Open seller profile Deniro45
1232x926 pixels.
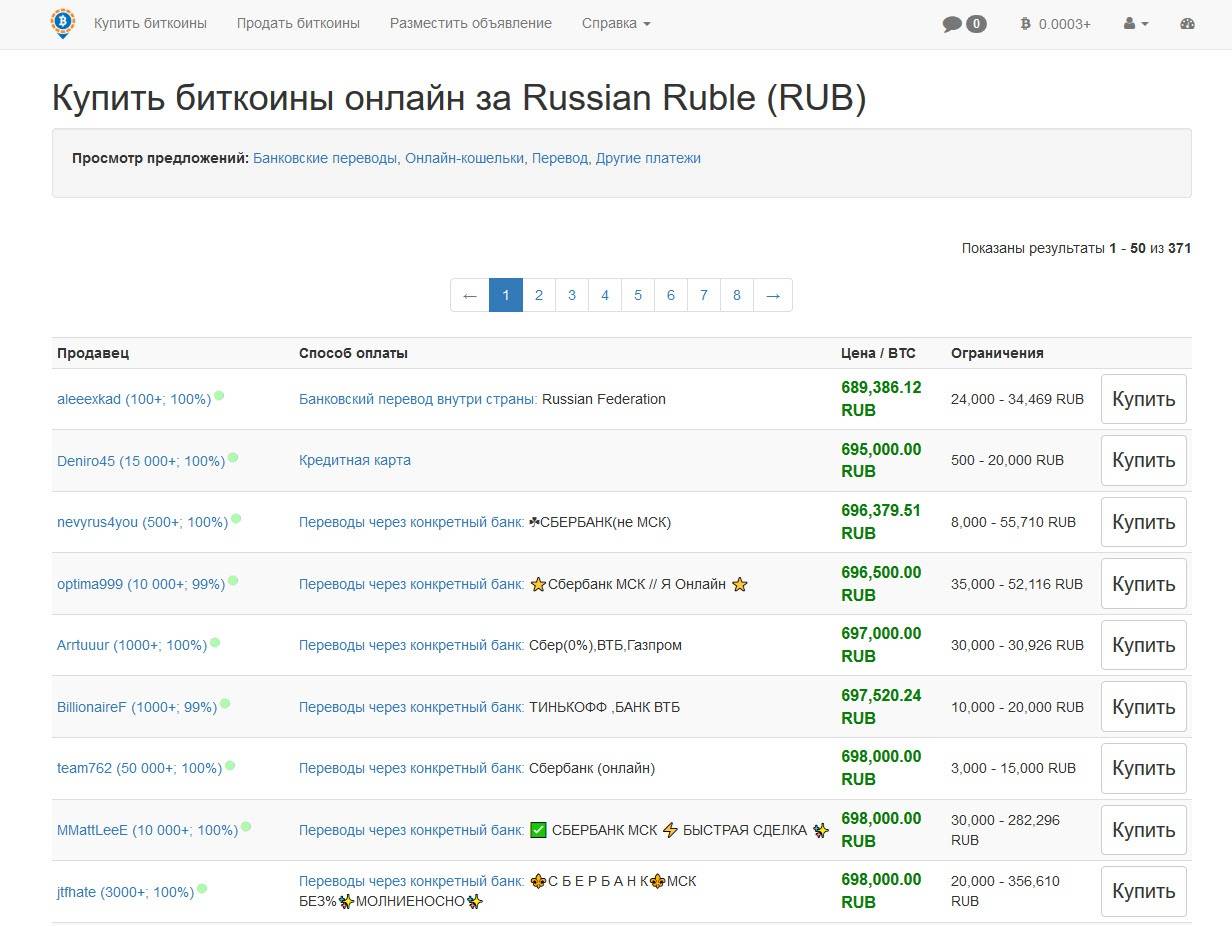pyautogui.click(x=86, y=461)
